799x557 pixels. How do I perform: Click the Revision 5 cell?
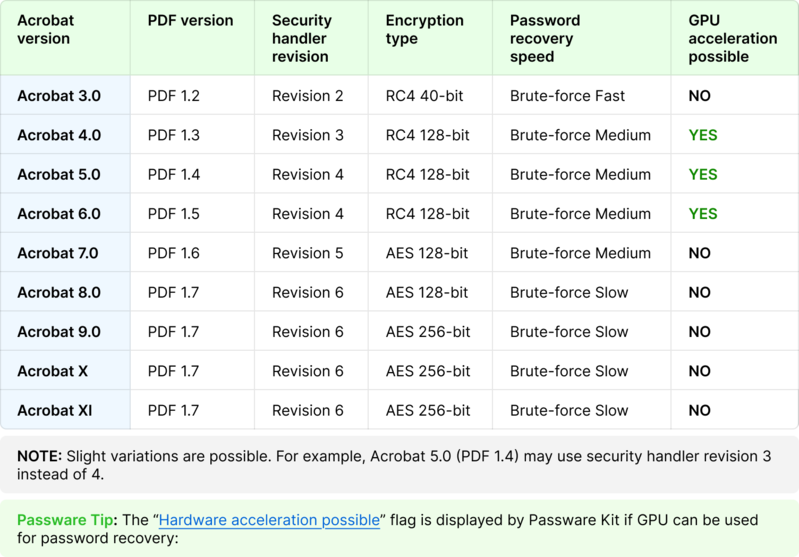pos(307,253)
